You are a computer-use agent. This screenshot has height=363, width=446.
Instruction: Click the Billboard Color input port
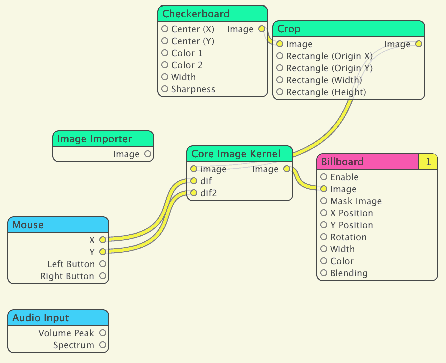pos(324,261)
